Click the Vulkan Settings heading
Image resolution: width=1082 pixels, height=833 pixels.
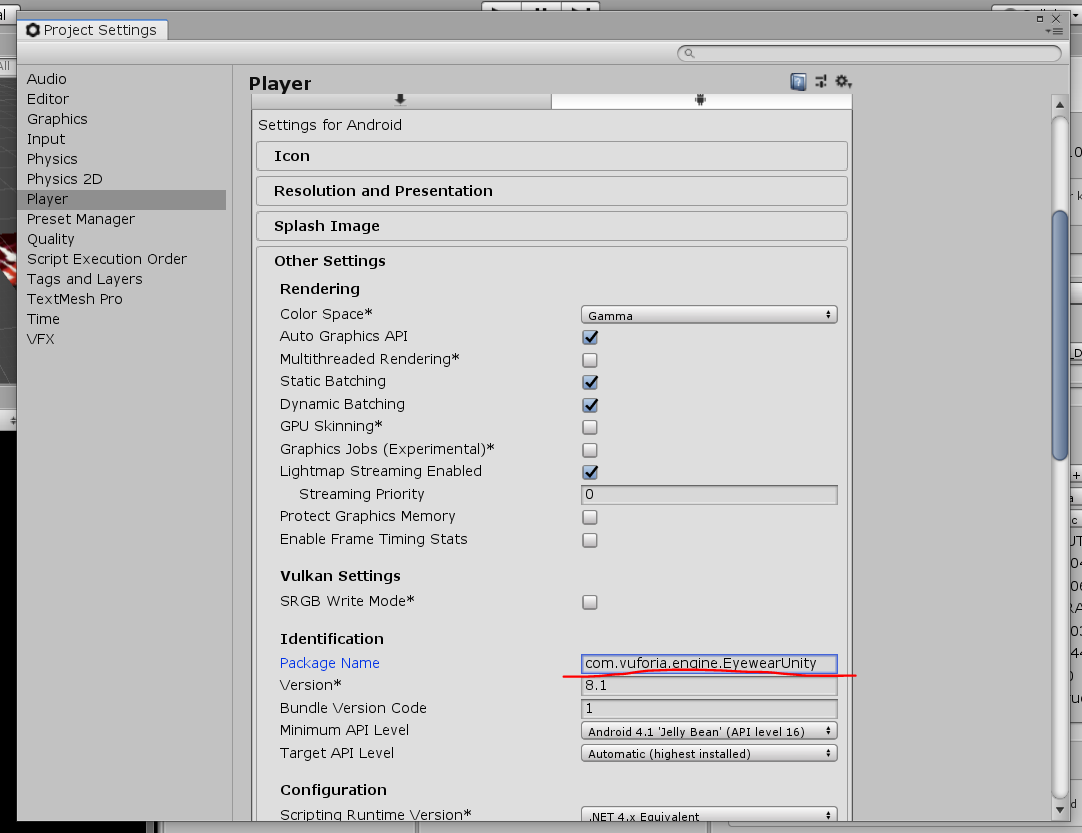click(x=340, y=576)
